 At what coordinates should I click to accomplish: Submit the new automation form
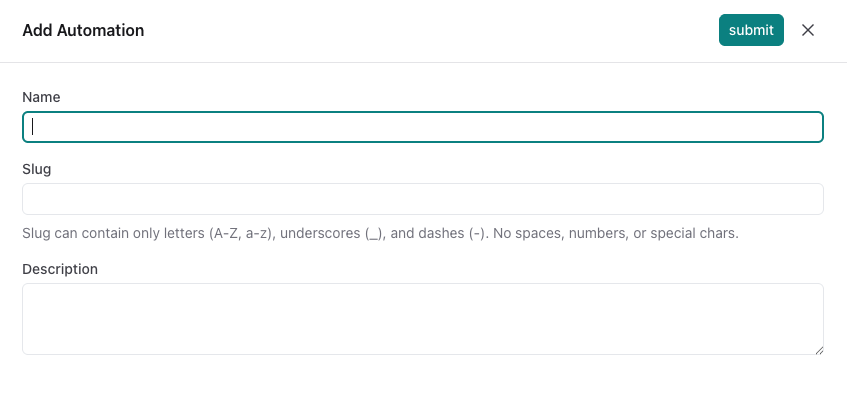click(x=751, y=30)
